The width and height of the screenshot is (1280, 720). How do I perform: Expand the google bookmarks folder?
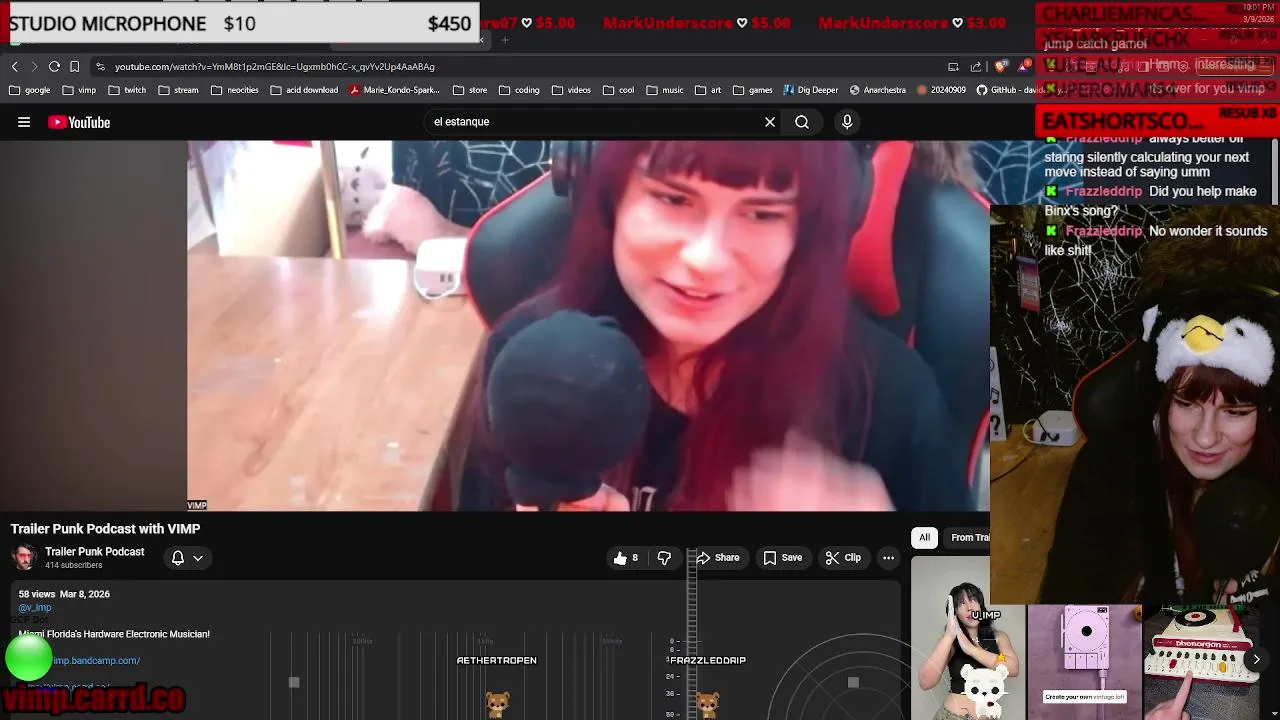click(x=29, y=90)
